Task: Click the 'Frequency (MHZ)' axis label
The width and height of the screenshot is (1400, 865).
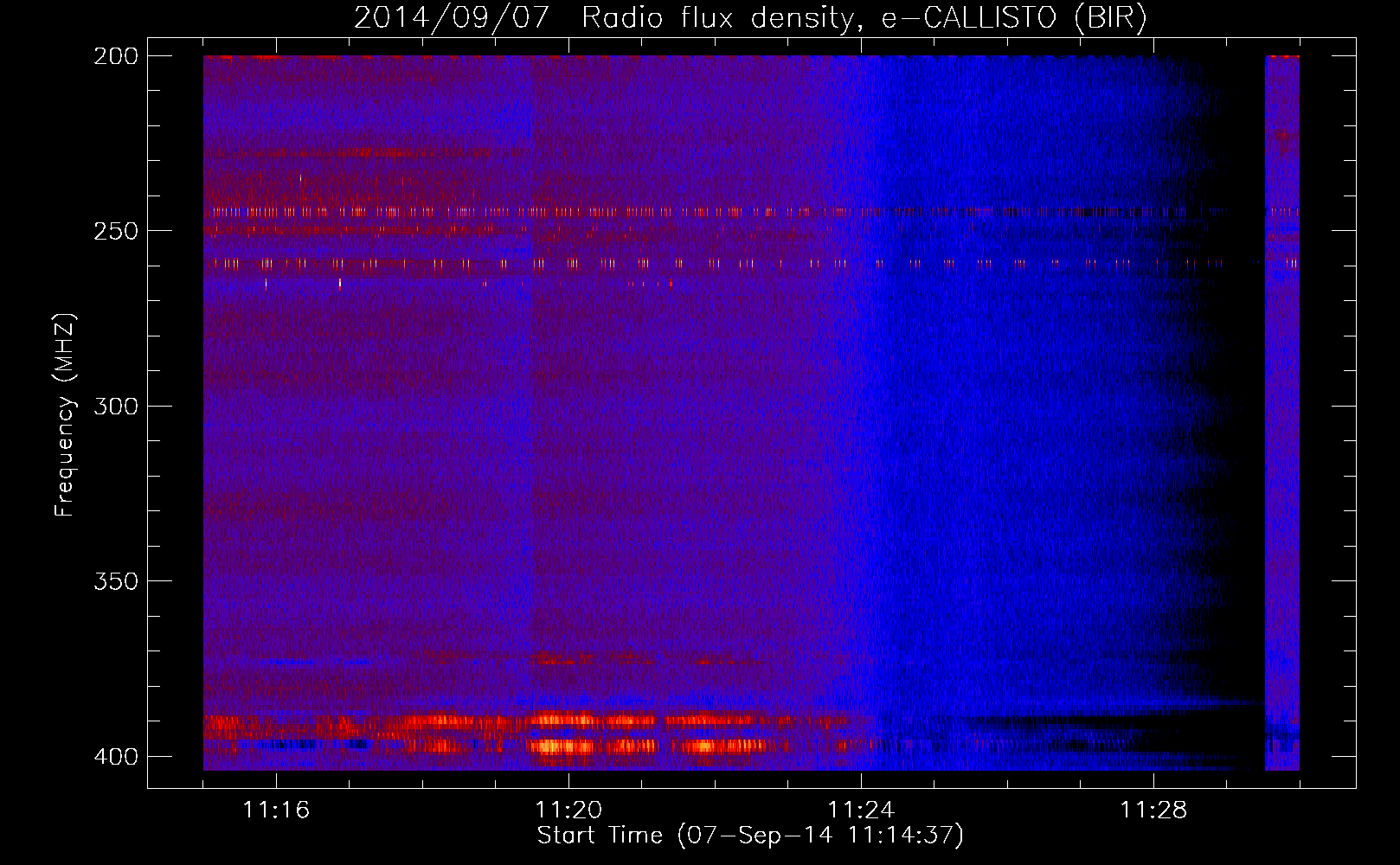Action: click(x=65, y=415)
